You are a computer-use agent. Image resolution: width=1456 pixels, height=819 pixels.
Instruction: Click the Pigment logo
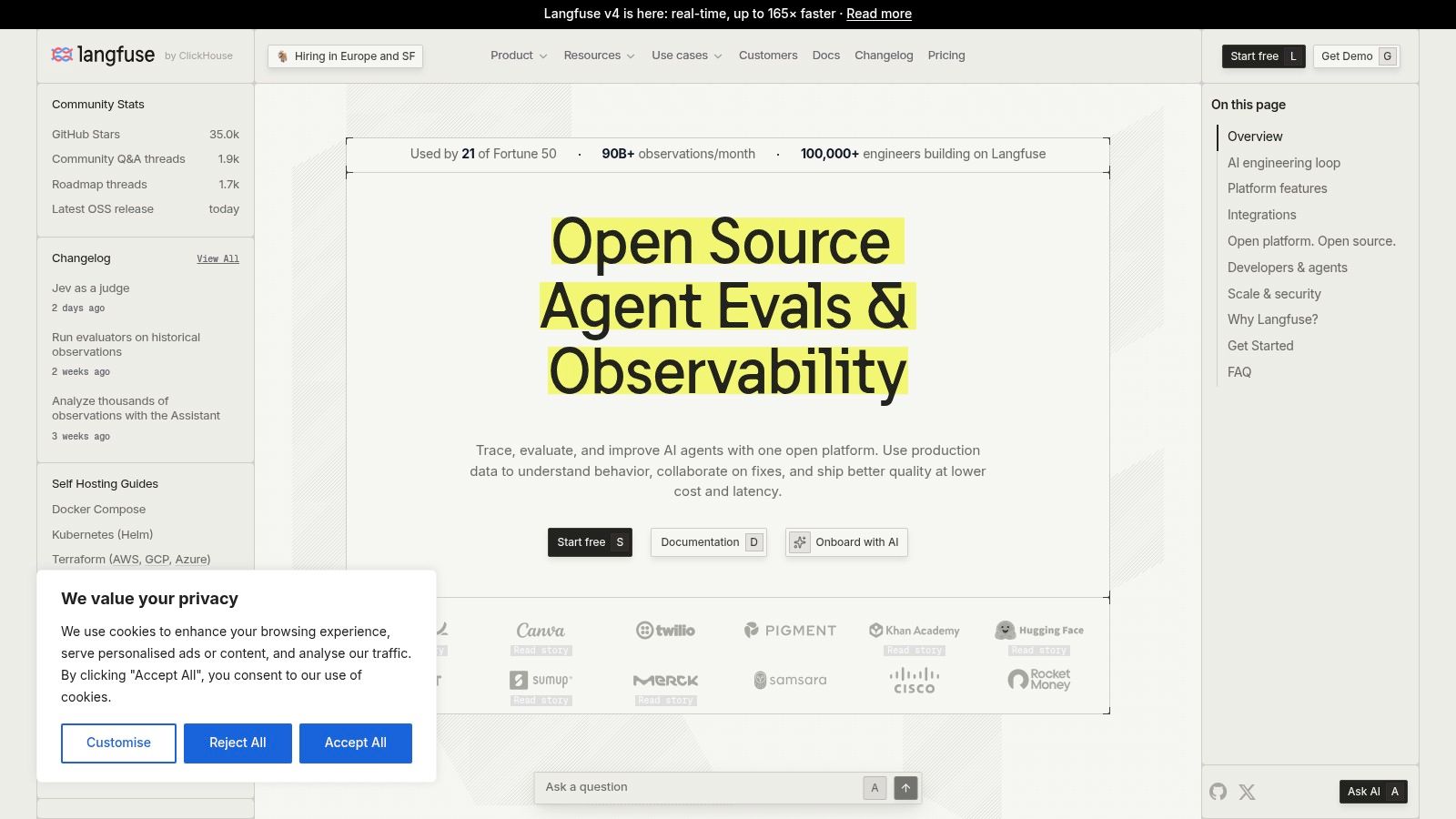pyautogui.click(x=790, y=630)
